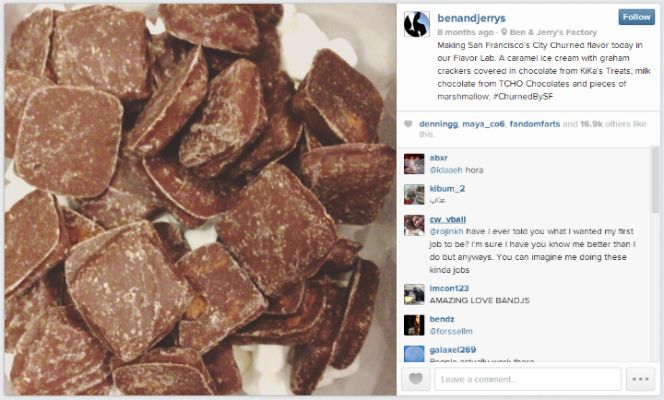This screenshot has width=664, height=400.
Task: Open the three-dots more options button
Action: 640,379
